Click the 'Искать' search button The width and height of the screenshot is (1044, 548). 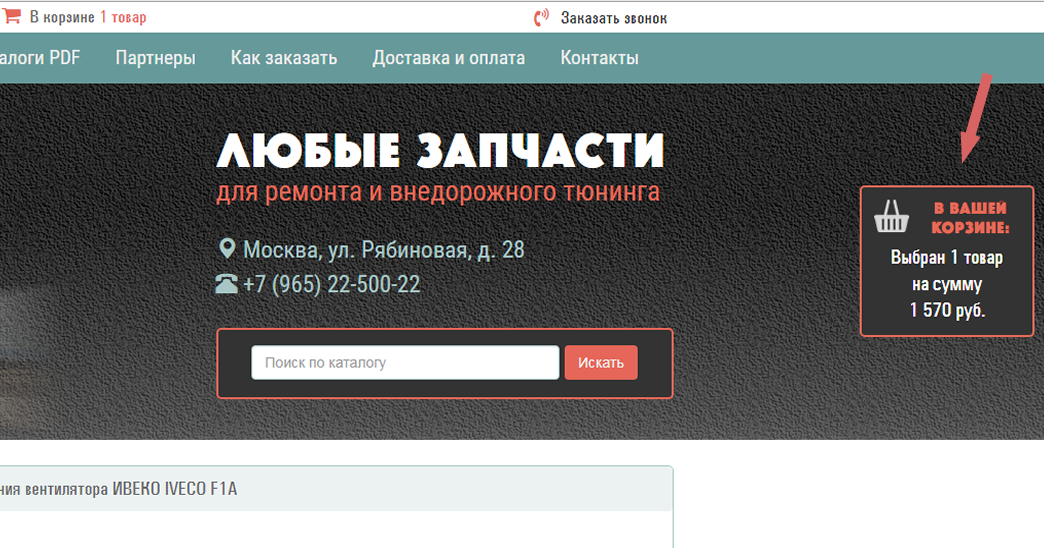[x=601, y=362]
